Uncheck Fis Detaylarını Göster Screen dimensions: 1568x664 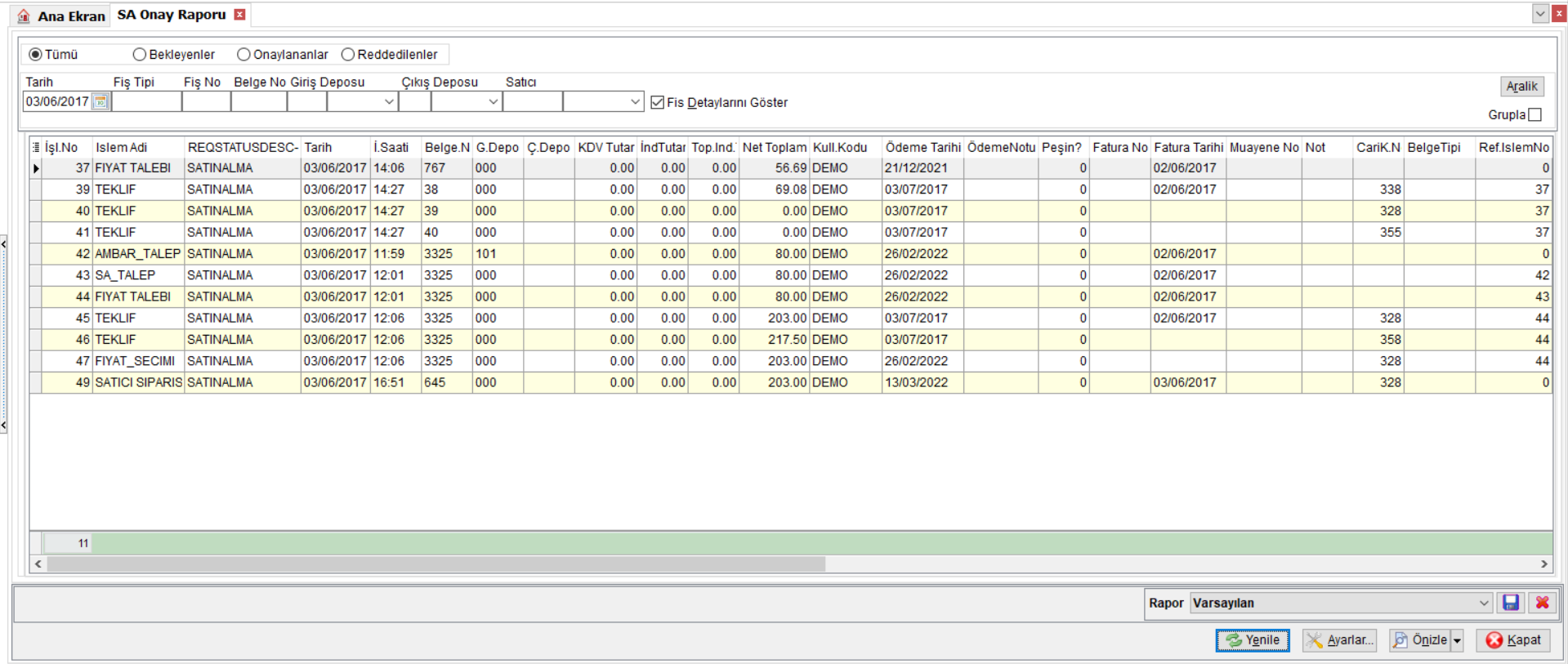(658, 102)
